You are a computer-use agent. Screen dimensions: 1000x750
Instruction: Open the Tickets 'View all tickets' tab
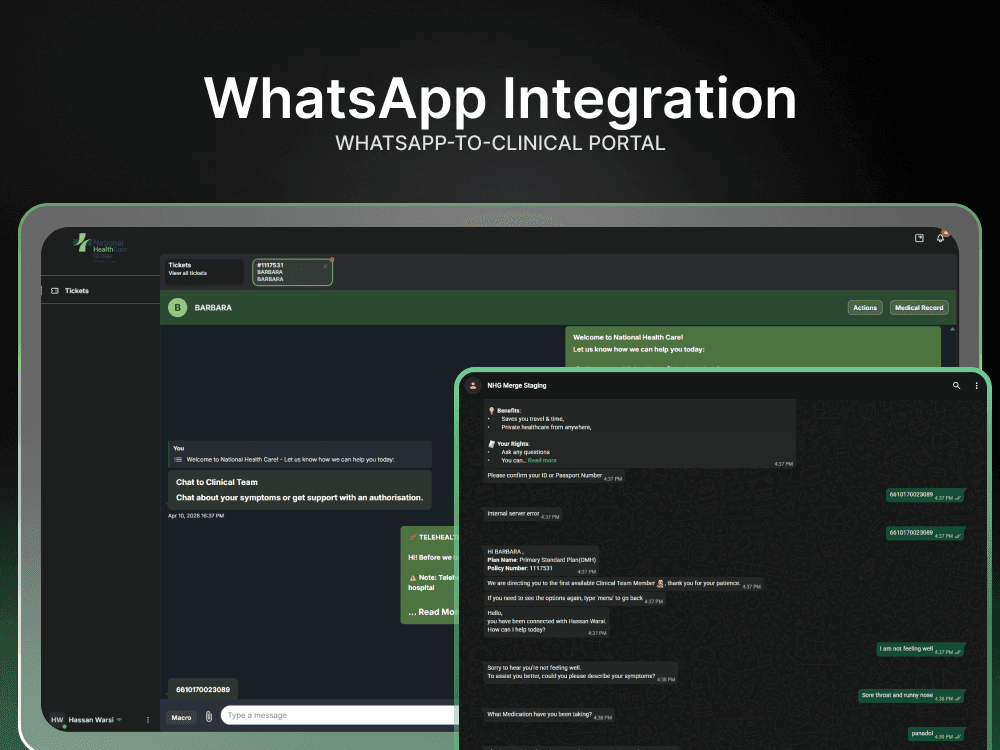(x=204, y=272)
